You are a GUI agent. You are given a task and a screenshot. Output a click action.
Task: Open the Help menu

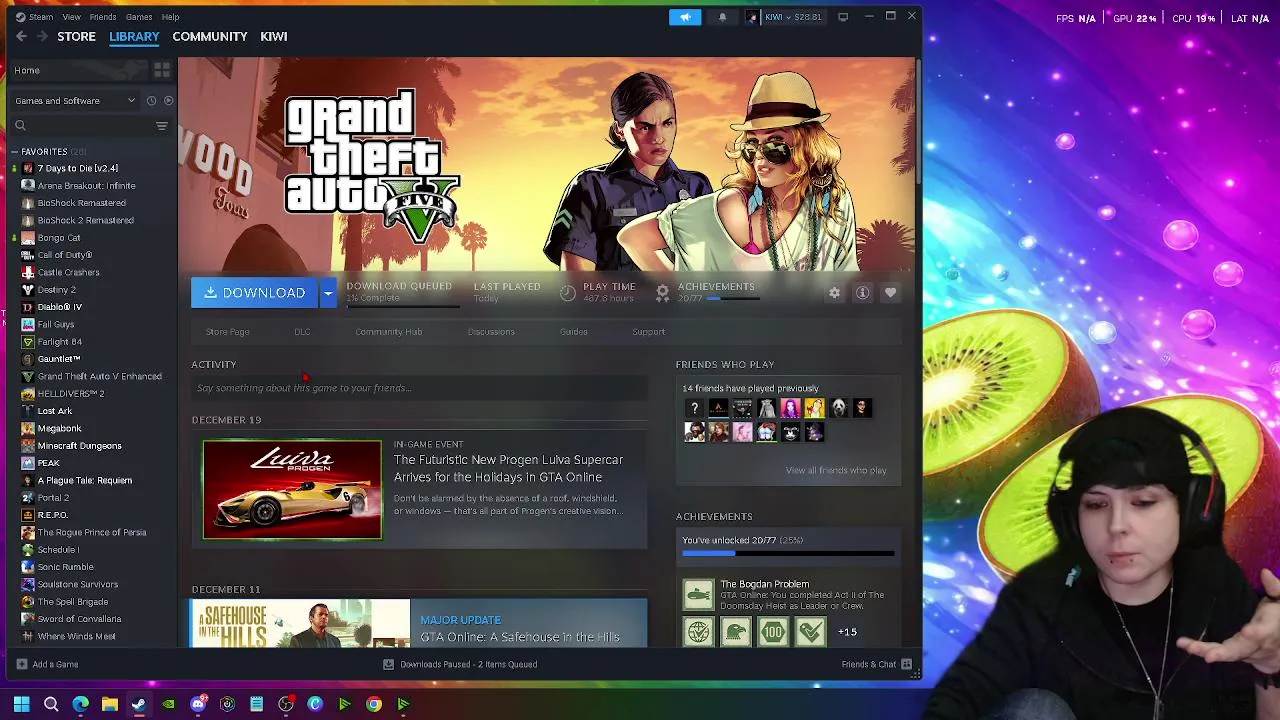[171, 17]
